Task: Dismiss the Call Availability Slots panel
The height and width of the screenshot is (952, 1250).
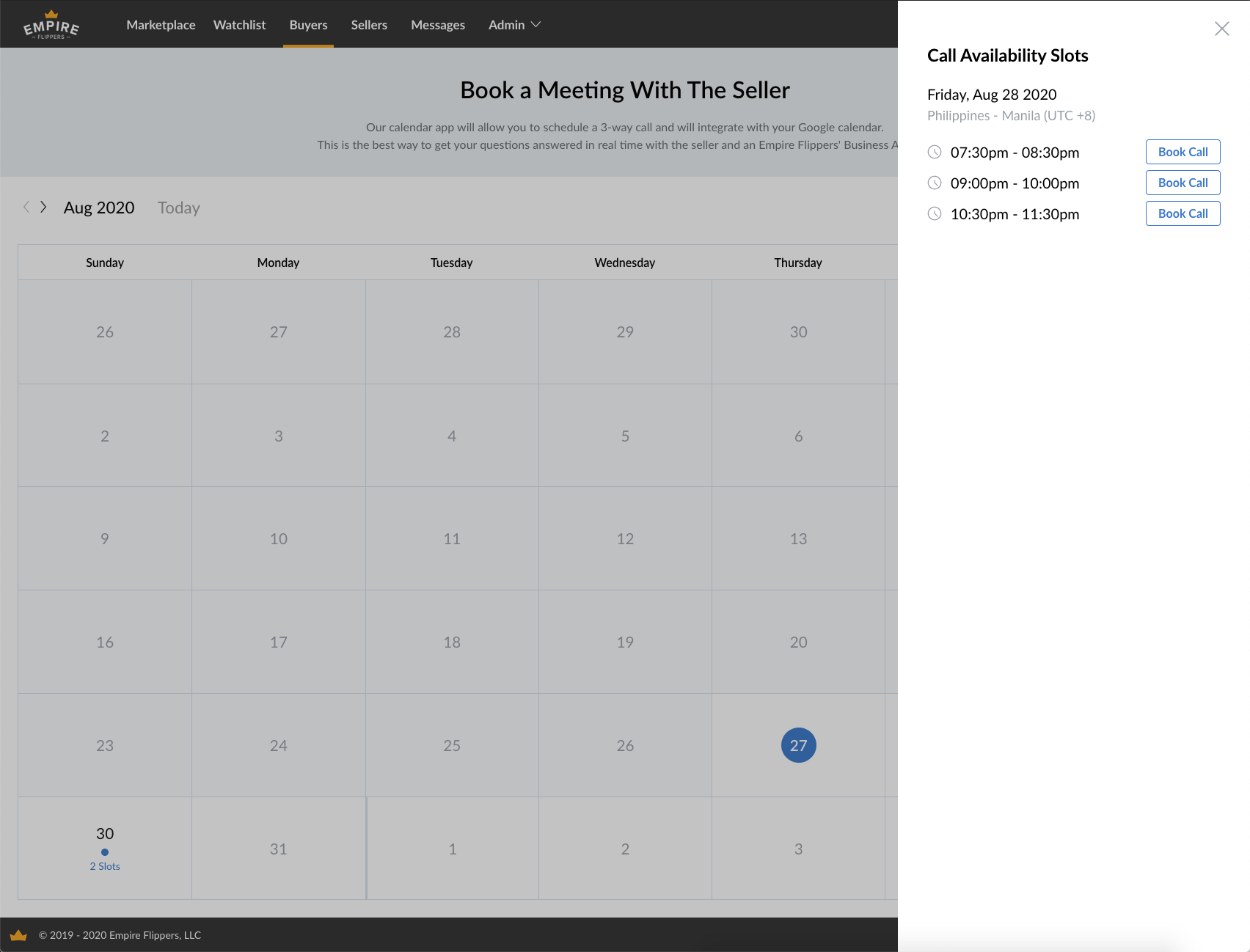Action: (1222, 29)
